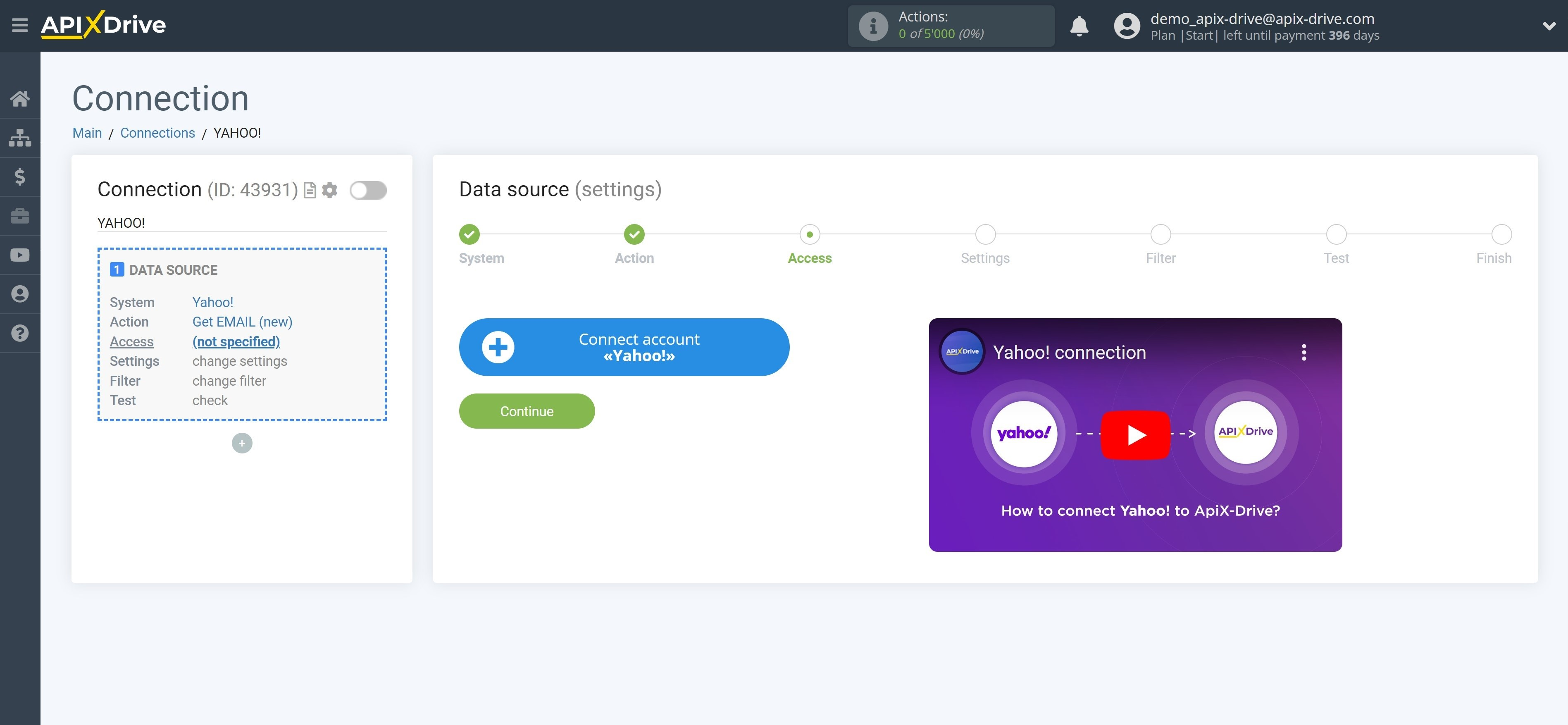Viewport: 1568px width, 725px height.
Task: Click (not specified) access link
Action: 236,341
